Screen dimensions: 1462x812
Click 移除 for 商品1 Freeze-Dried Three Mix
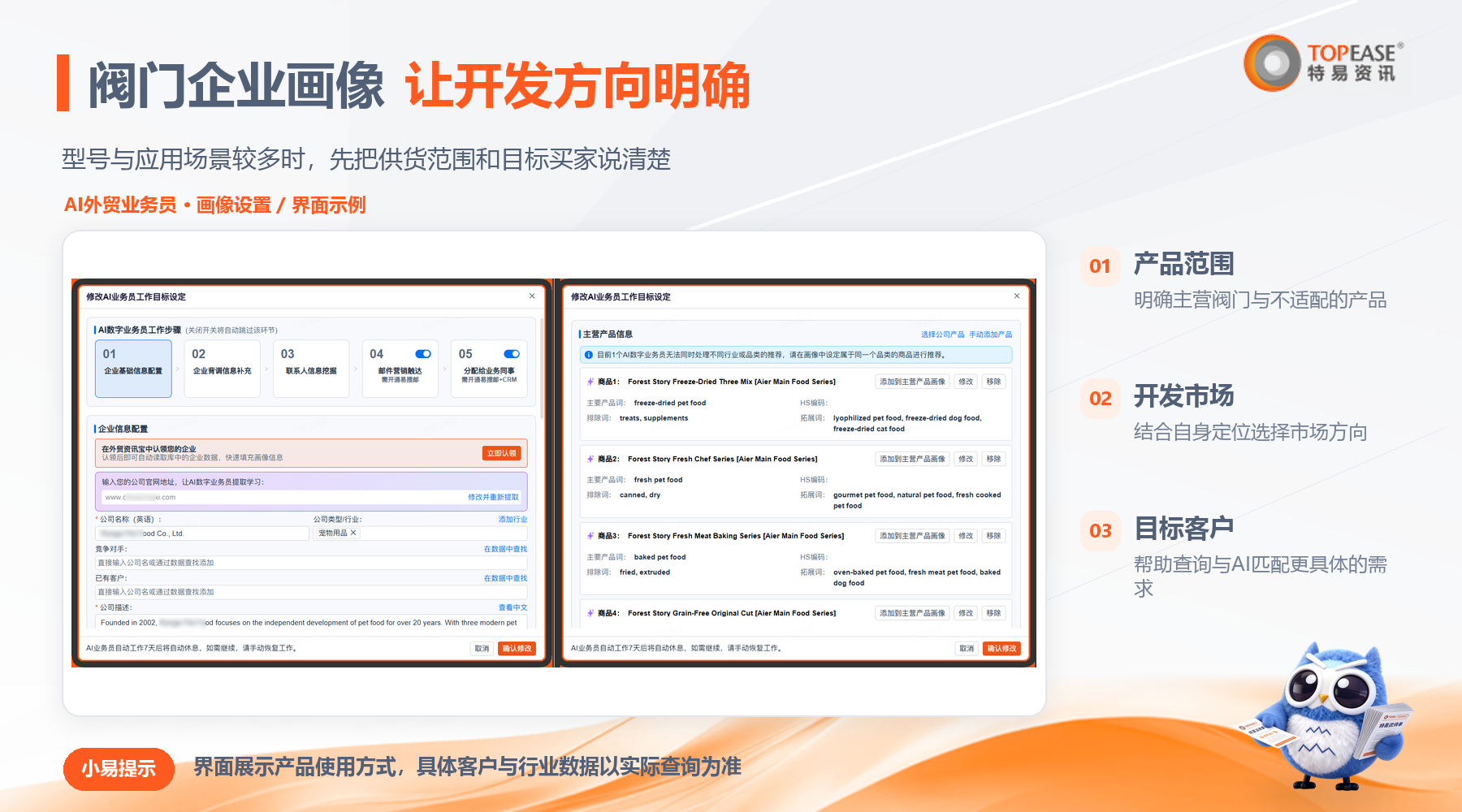point(993,382)
